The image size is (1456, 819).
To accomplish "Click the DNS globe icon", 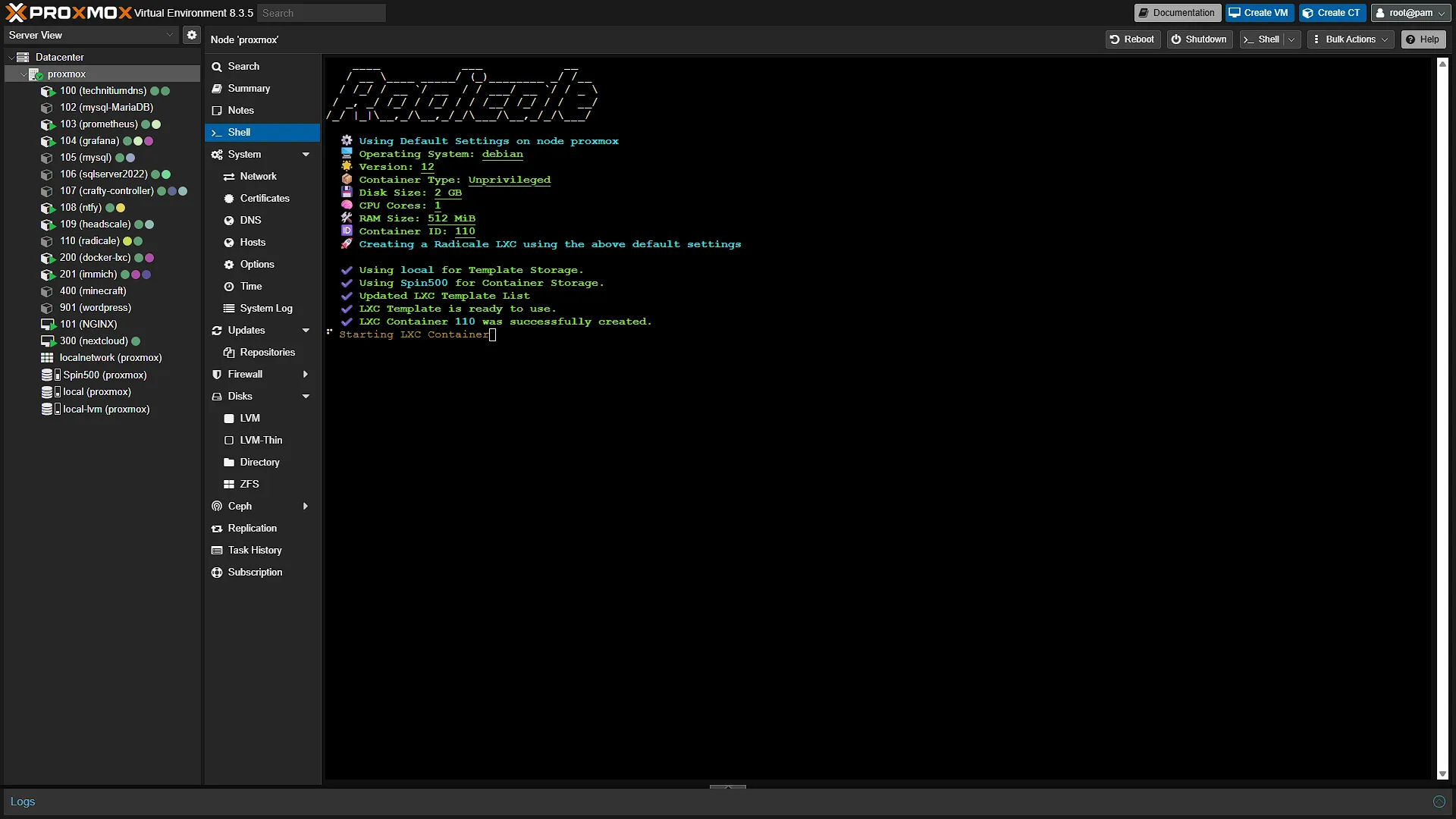I will 229,221.
